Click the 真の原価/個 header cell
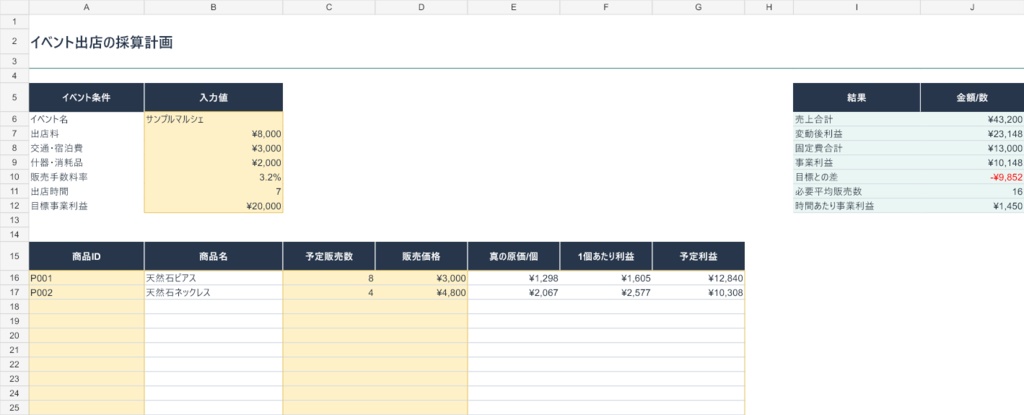This screenshot has width=1024, height=415. (x=514, y=256)
